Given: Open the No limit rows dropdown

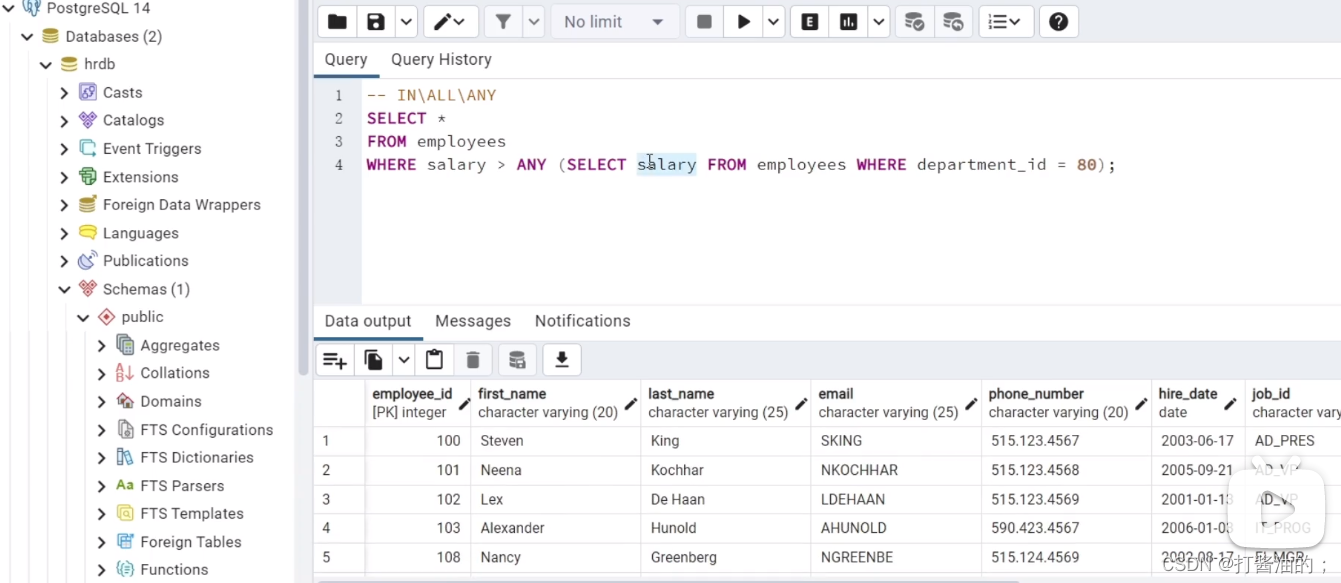Looking at the screenshot, I should click(x=613, y=22).
